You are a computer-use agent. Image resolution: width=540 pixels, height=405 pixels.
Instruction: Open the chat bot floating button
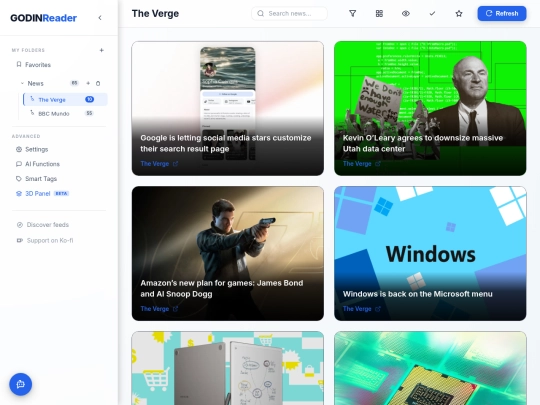21,384
